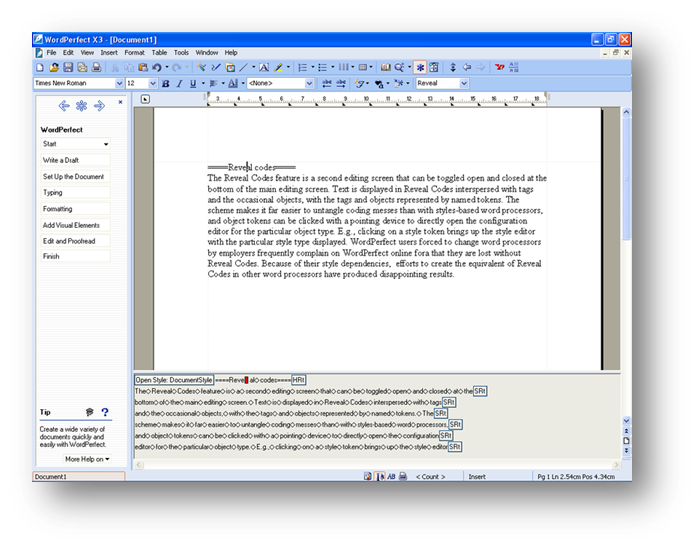
Task: Click the ruler tab type selector icon
Action: [x=145, y=99]
